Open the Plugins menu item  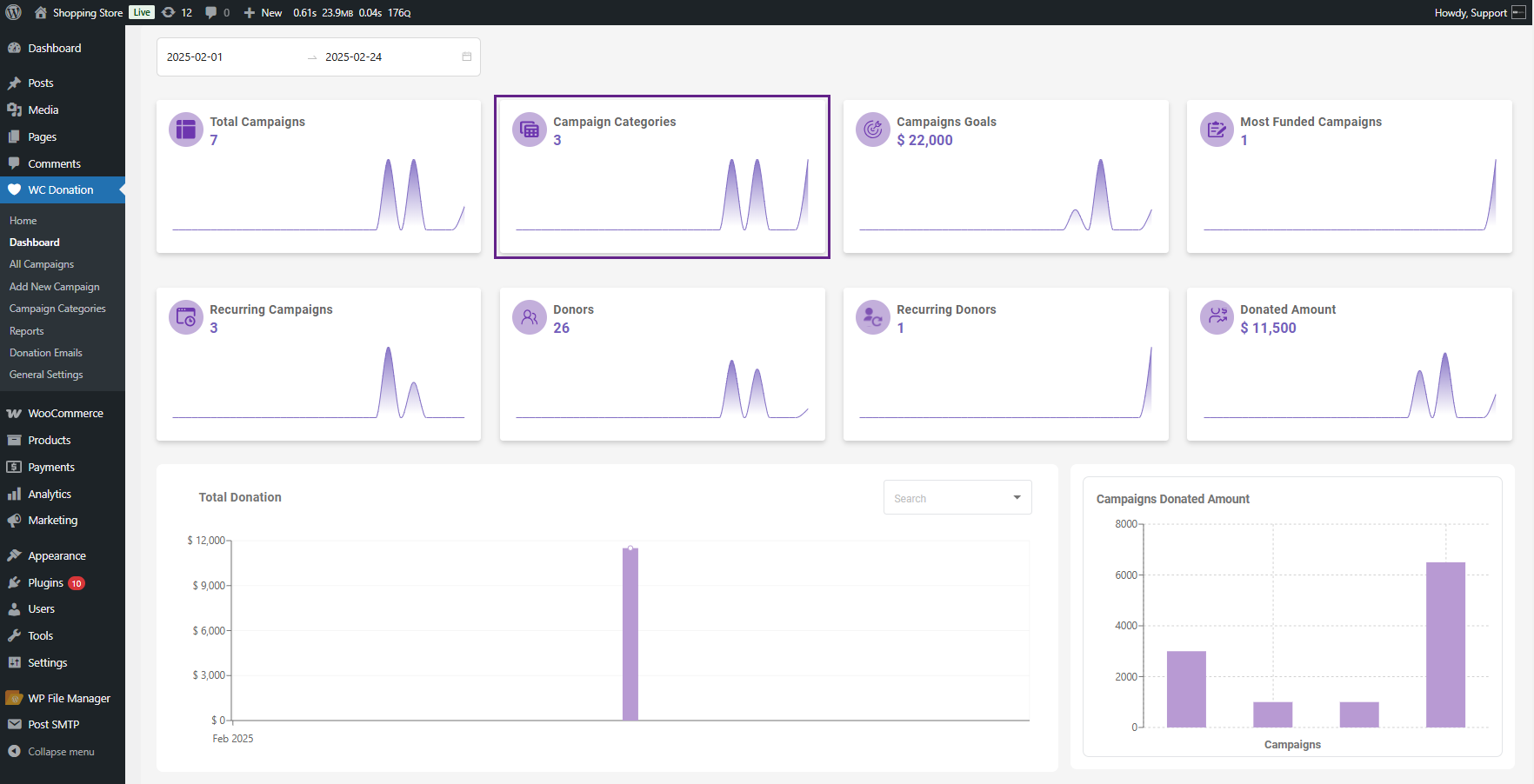45,582
